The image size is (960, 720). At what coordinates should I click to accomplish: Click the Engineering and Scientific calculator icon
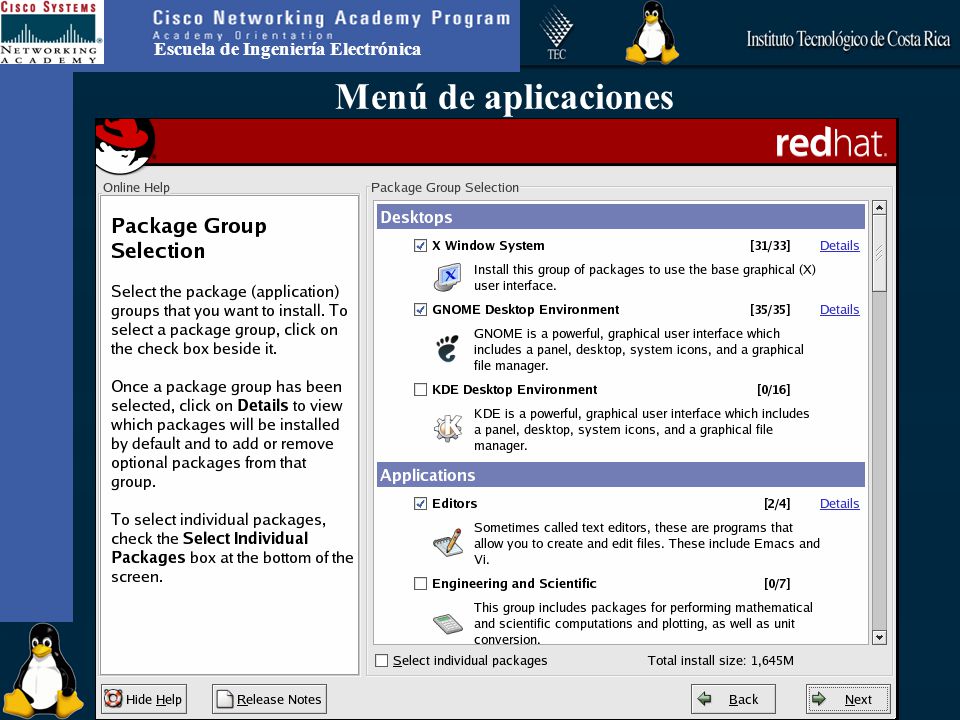click(448, 623)
